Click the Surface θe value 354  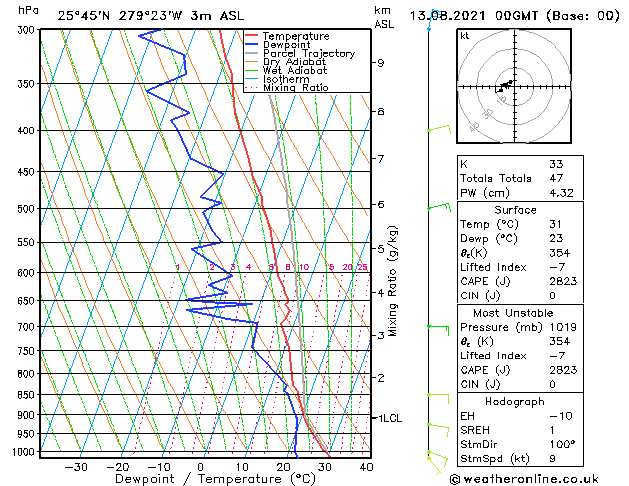(559, 253)
